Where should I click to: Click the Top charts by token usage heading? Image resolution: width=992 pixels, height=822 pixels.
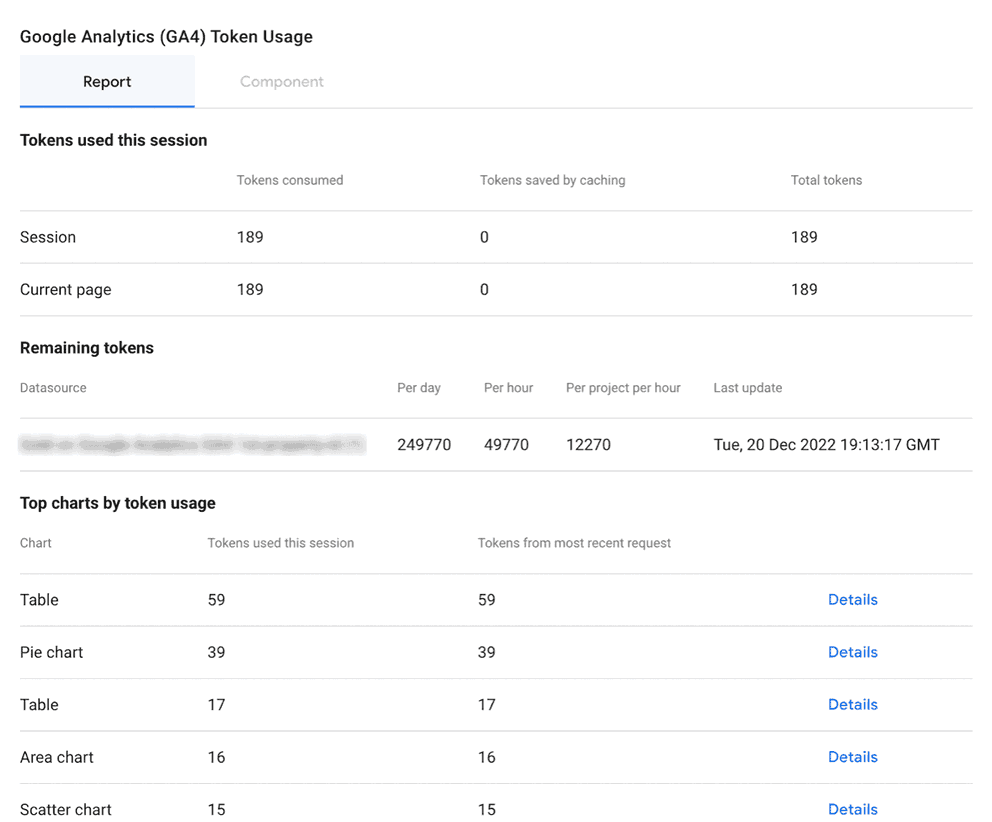pos(117,503)
